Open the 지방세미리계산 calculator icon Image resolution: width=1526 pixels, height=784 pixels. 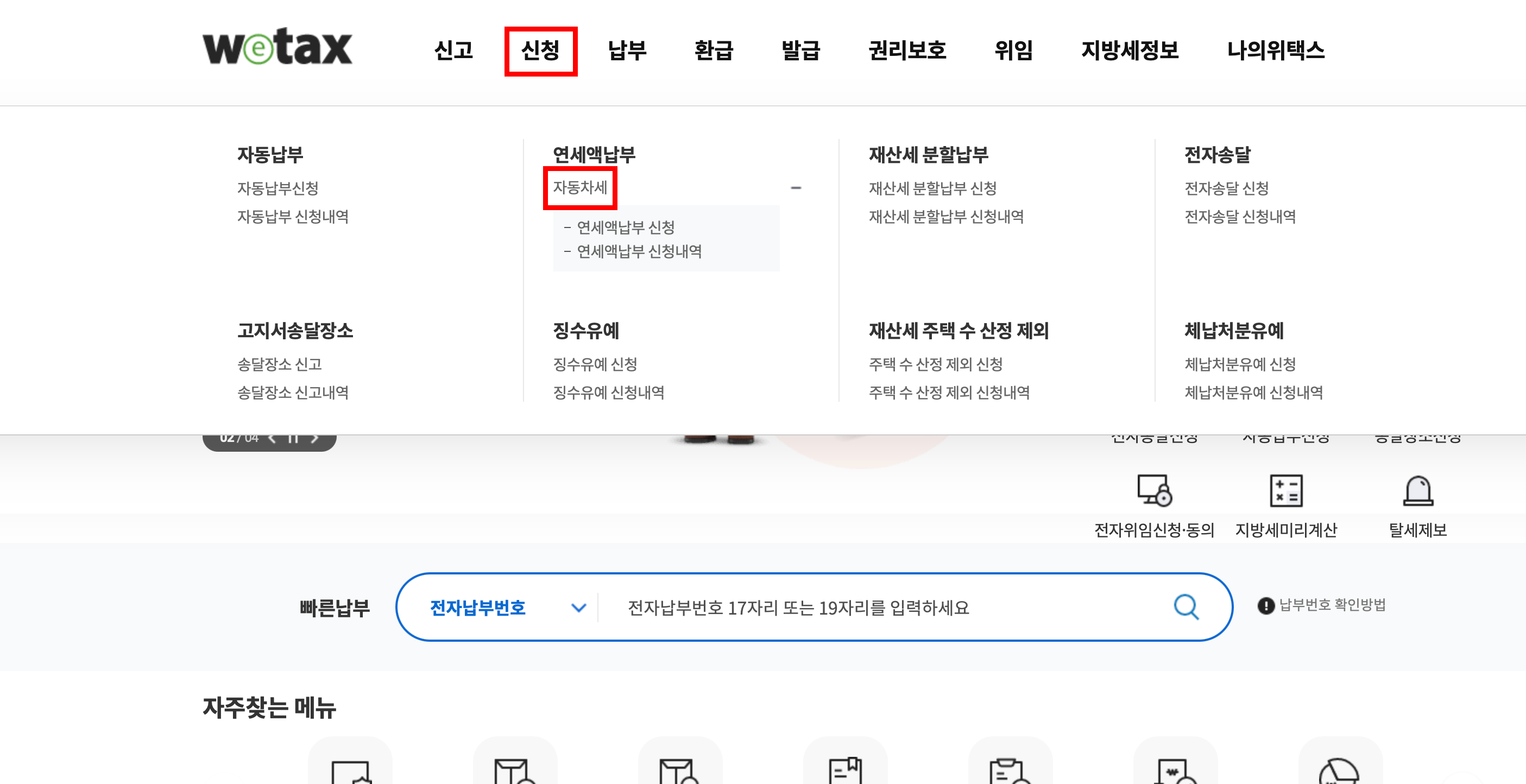tap(1285, 490)
